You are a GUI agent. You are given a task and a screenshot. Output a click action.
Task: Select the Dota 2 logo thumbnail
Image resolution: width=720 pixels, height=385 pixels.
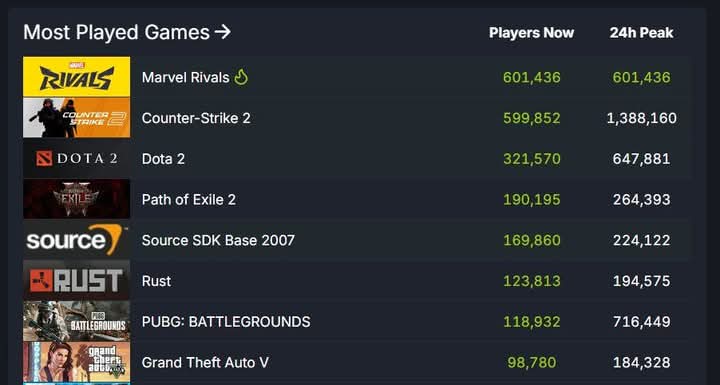(x=77, y=159)
